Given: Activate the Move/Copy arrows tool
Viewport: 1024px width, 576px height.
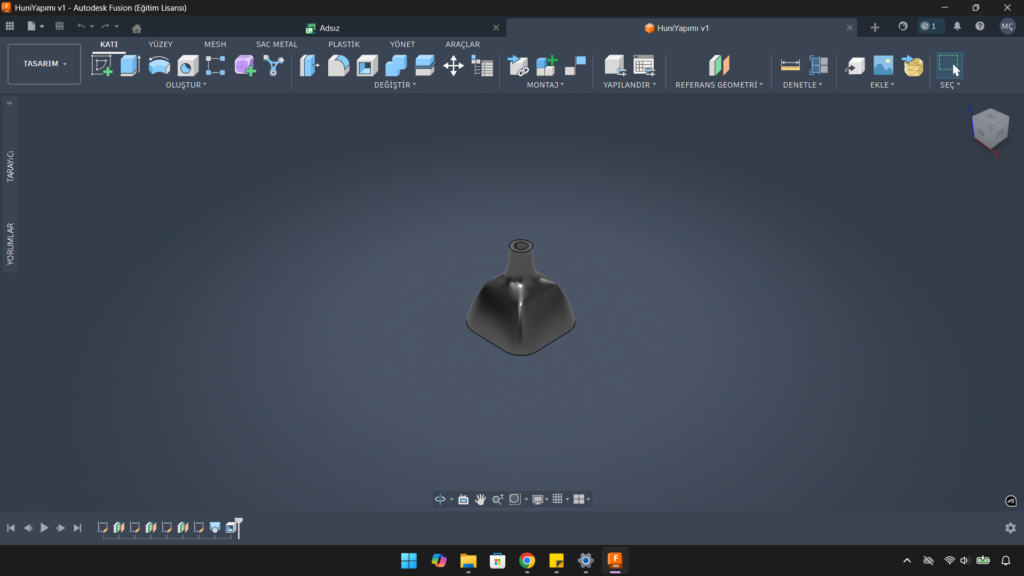Looking at the screenshot, I should click(453, 66).
